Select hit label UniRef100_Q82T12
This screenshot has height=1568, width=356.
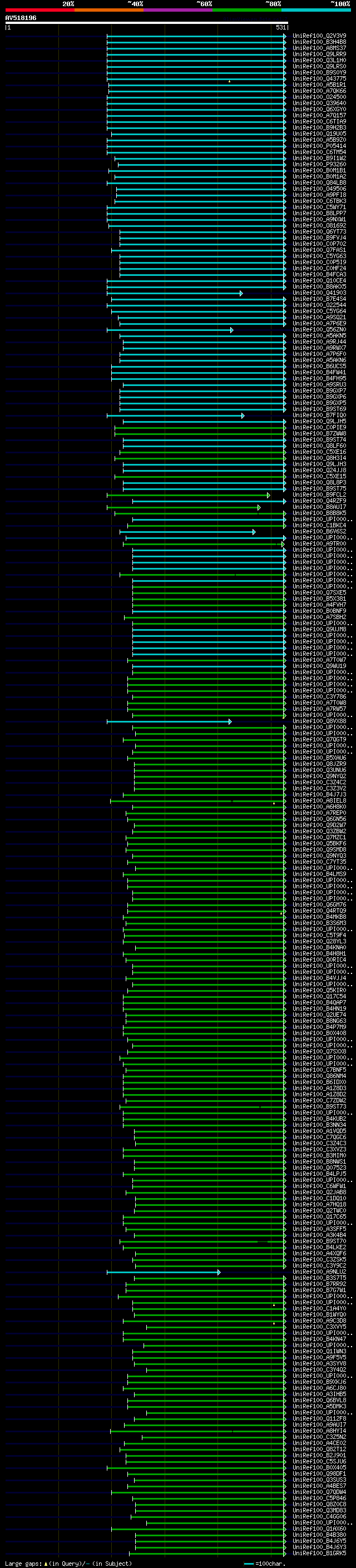point(319,1450)
